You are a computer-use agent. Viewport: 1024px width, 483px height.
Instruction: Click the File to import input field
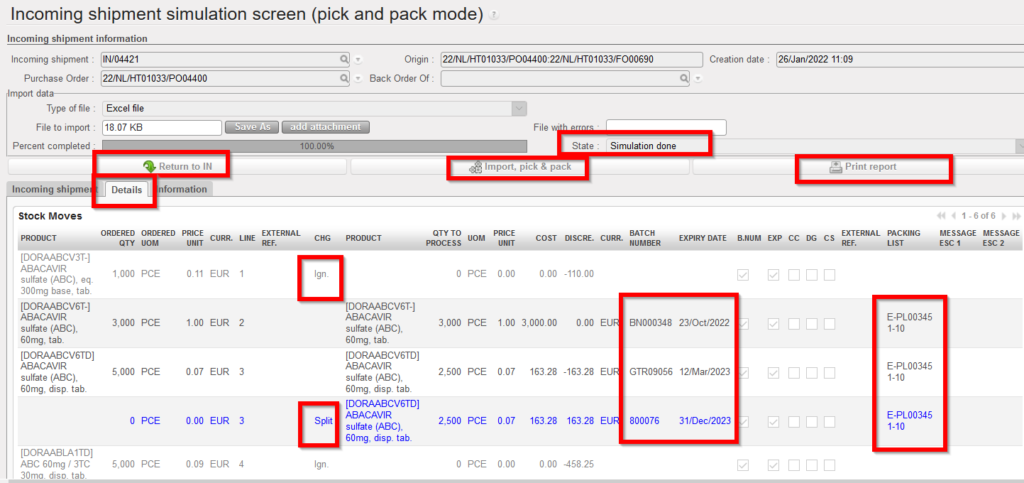click(x=161, y=127)
